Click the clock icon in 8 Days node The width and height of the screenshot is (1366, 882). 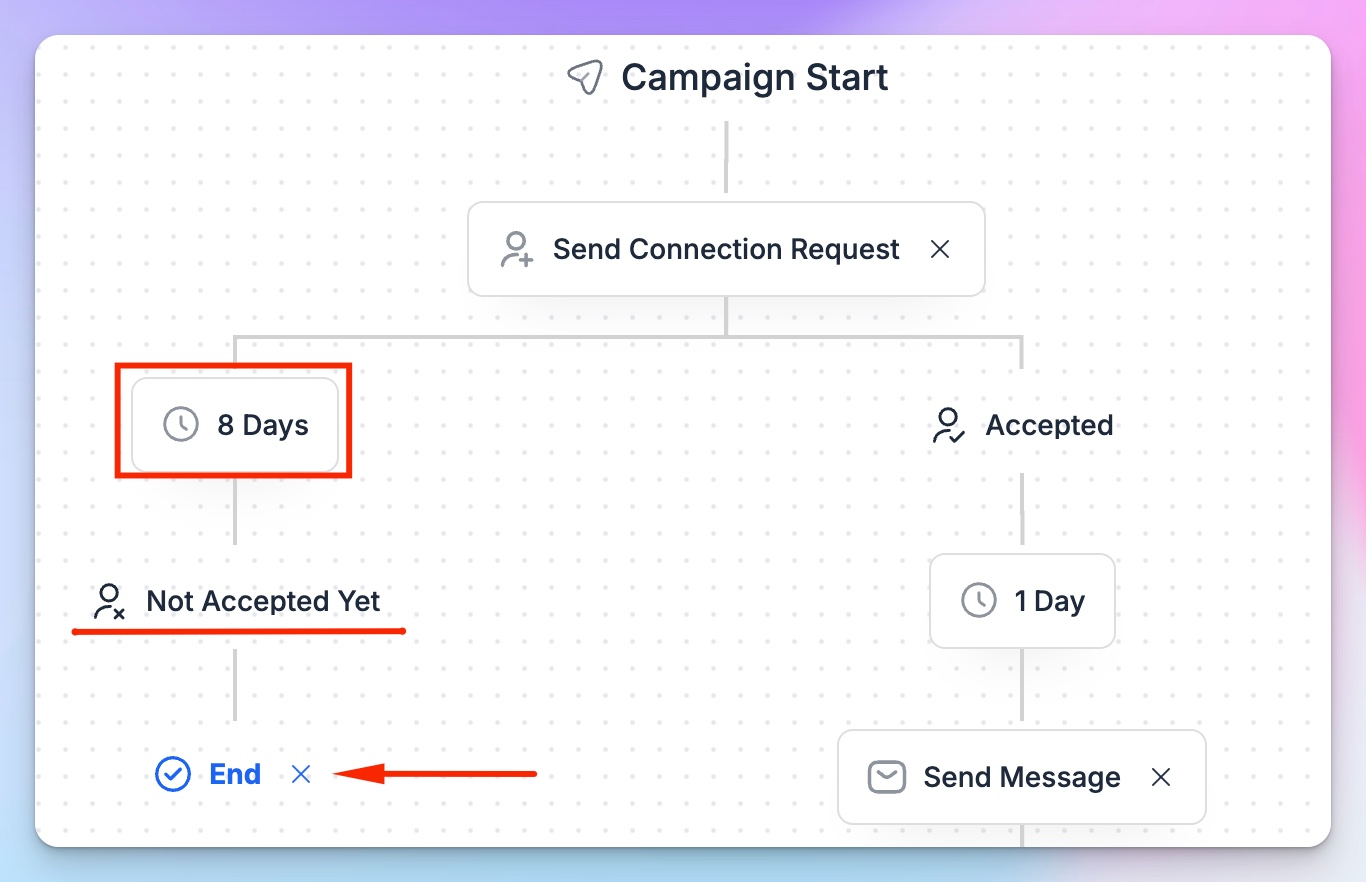181,425
